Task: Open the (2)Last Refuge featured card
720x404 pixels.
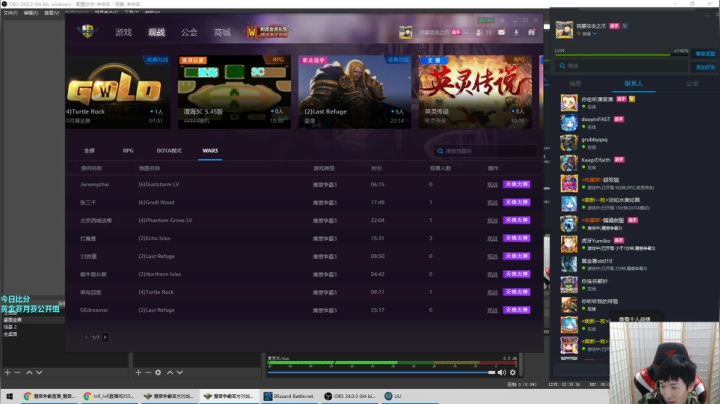Action: [355, 92]
